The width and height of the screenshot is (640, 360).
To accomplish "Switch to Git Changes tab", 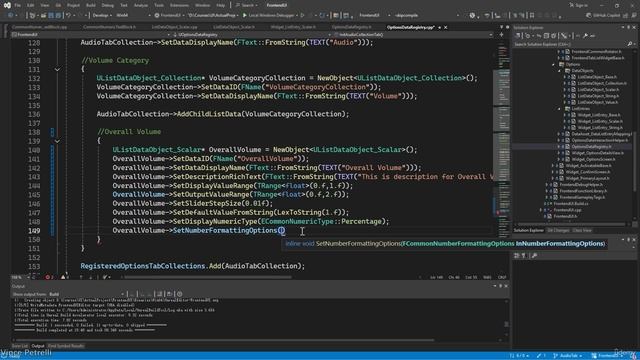I will coord(558,230).
